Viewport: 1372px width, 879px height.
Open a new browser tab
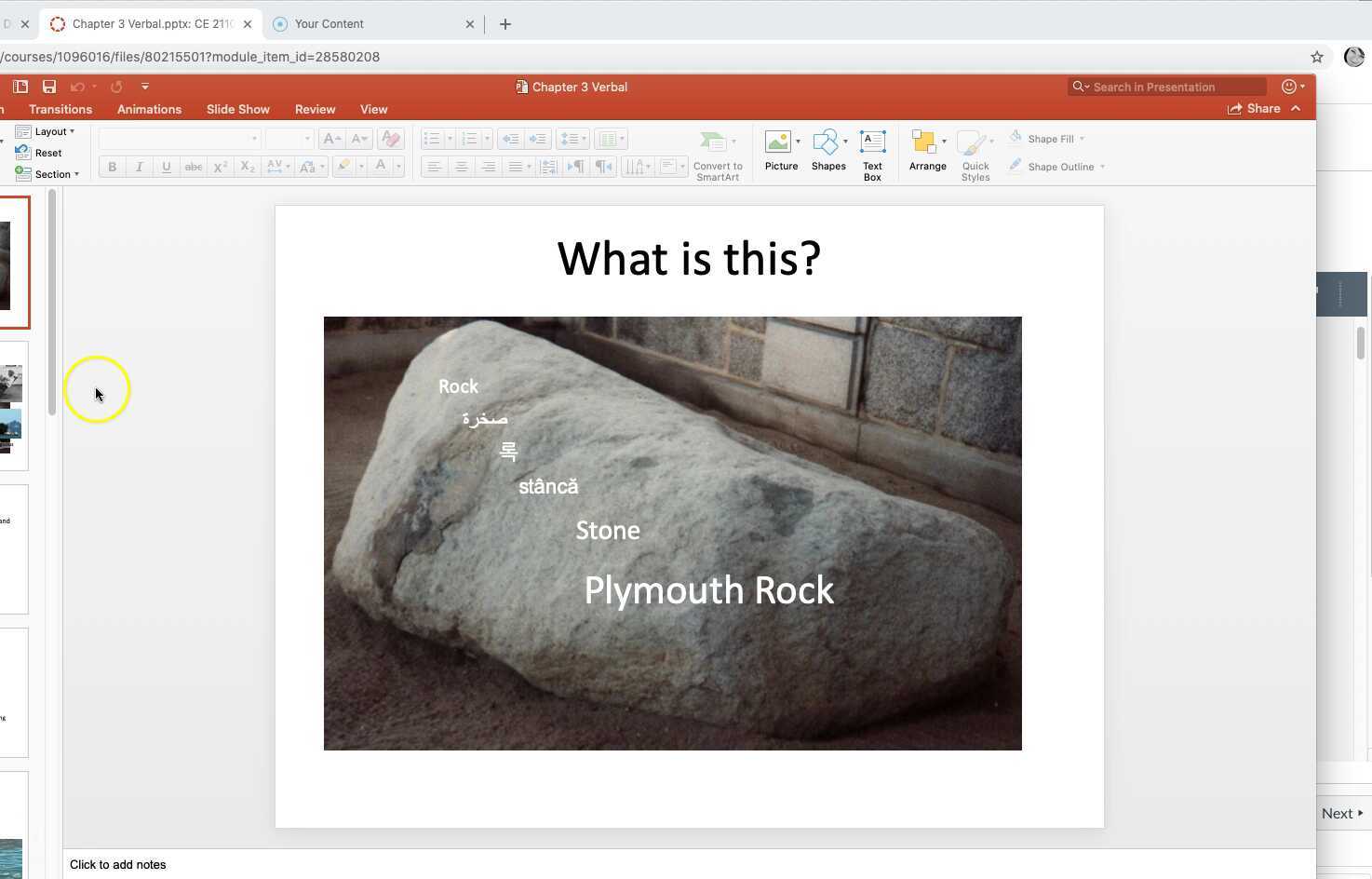(x=505, y=24)
